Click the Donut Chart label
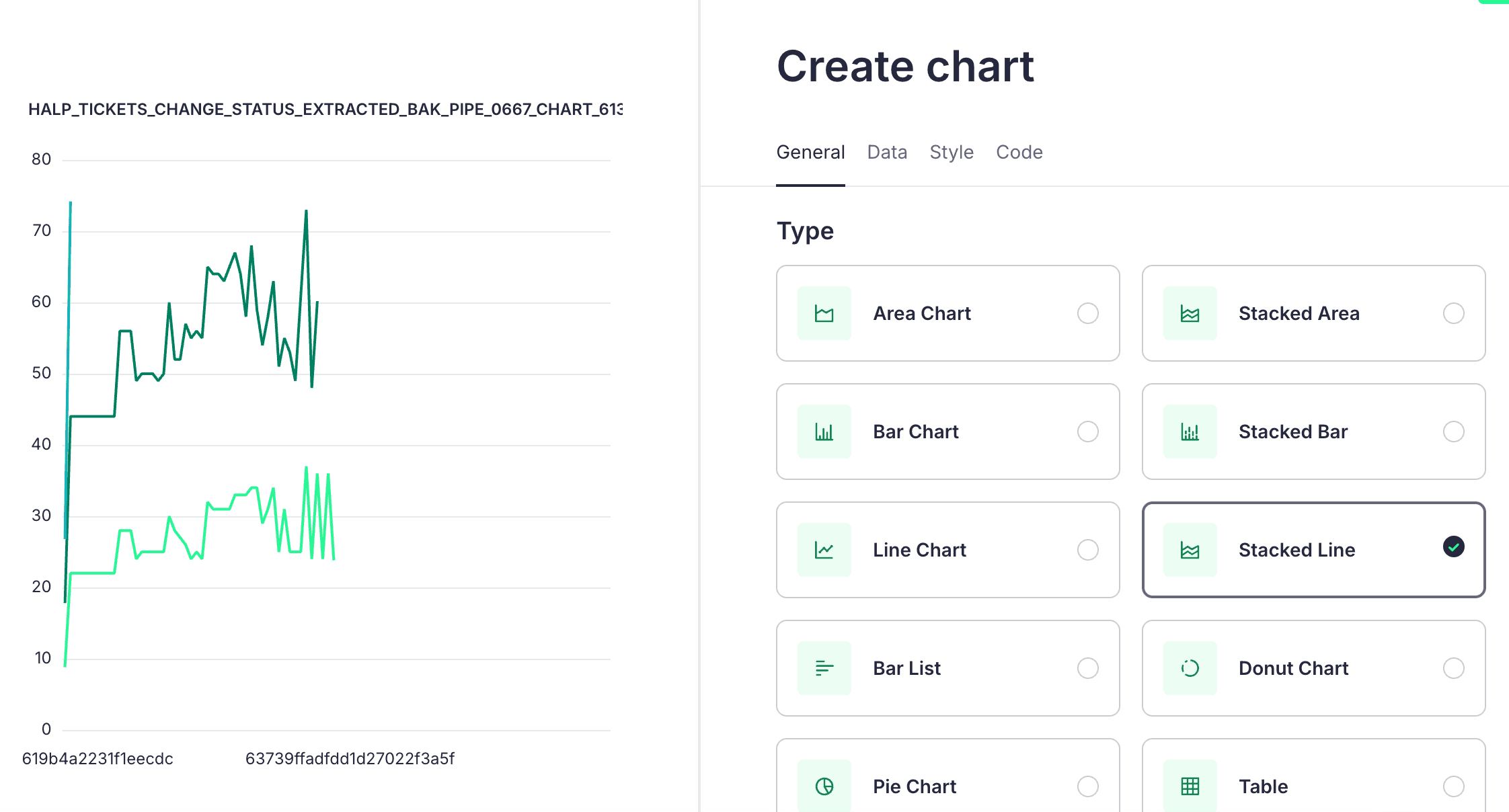The image size is (1509, 812). pos(1293,668)
